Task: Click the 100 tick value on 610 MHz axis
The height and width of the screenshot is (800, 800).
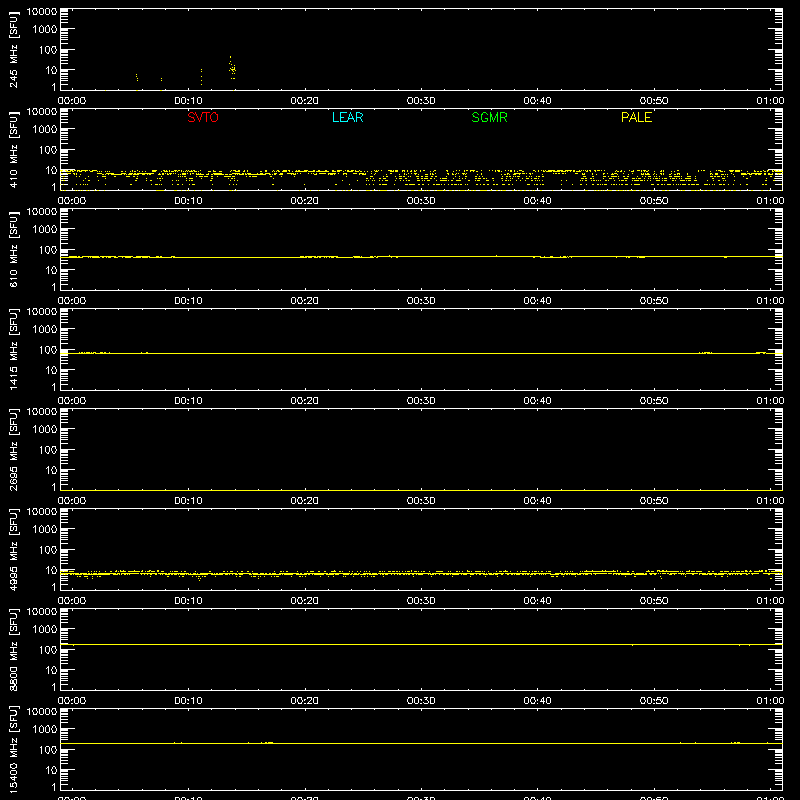Action: click(48, 250)
